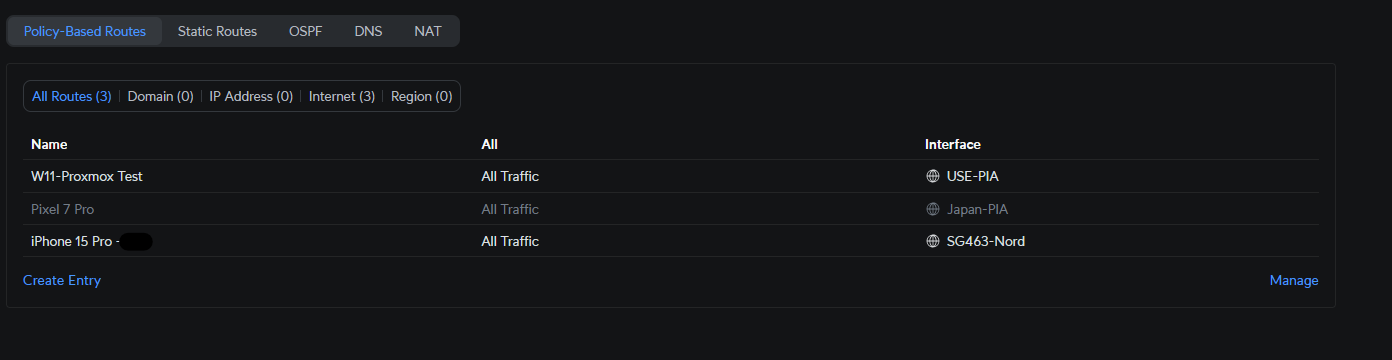Select the disabled Pixel 7 Pro route

pos(671,209)
